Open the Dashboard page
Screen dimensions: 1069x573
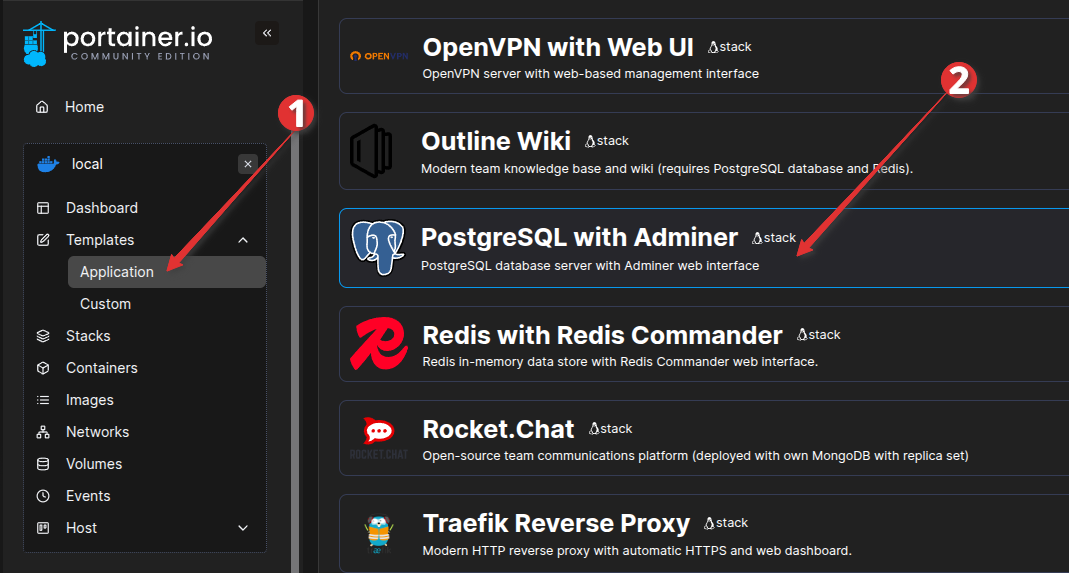coord(102,208)
